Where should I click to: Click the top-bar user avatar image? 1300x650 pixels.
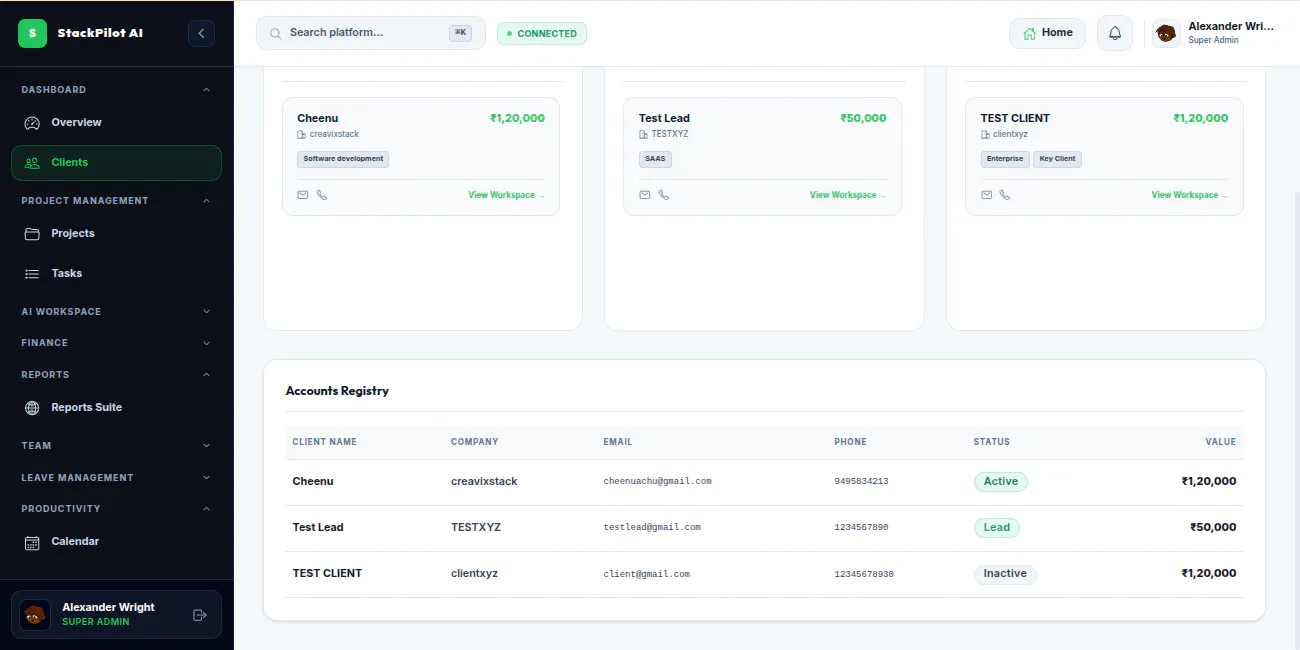click(1166, 33)
